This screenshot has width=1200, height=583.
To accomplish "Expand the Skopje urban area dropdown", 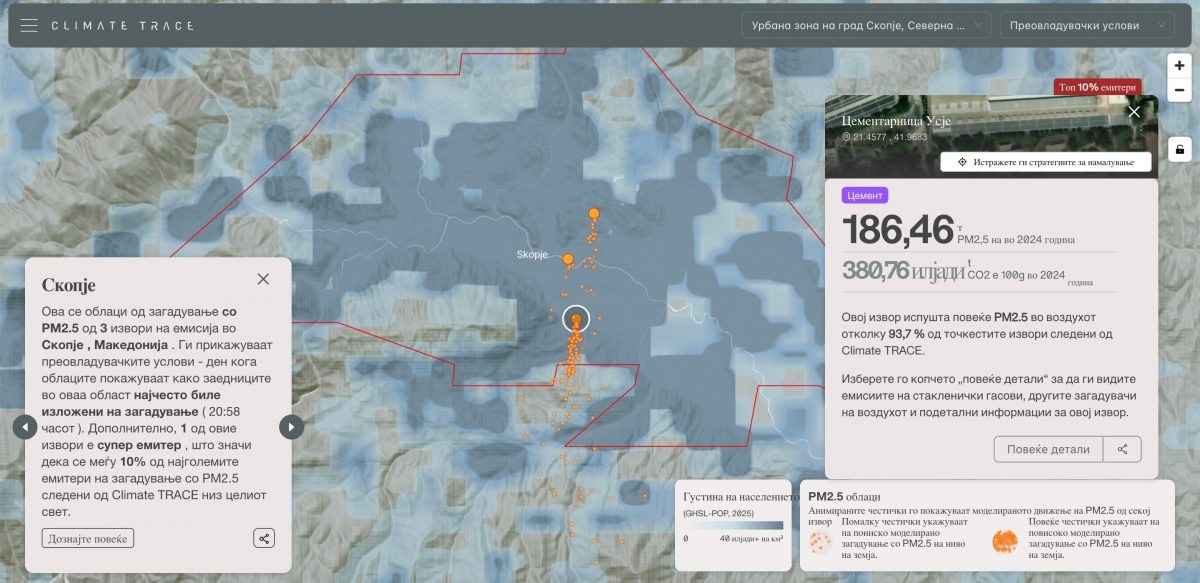I will (866, 25).
